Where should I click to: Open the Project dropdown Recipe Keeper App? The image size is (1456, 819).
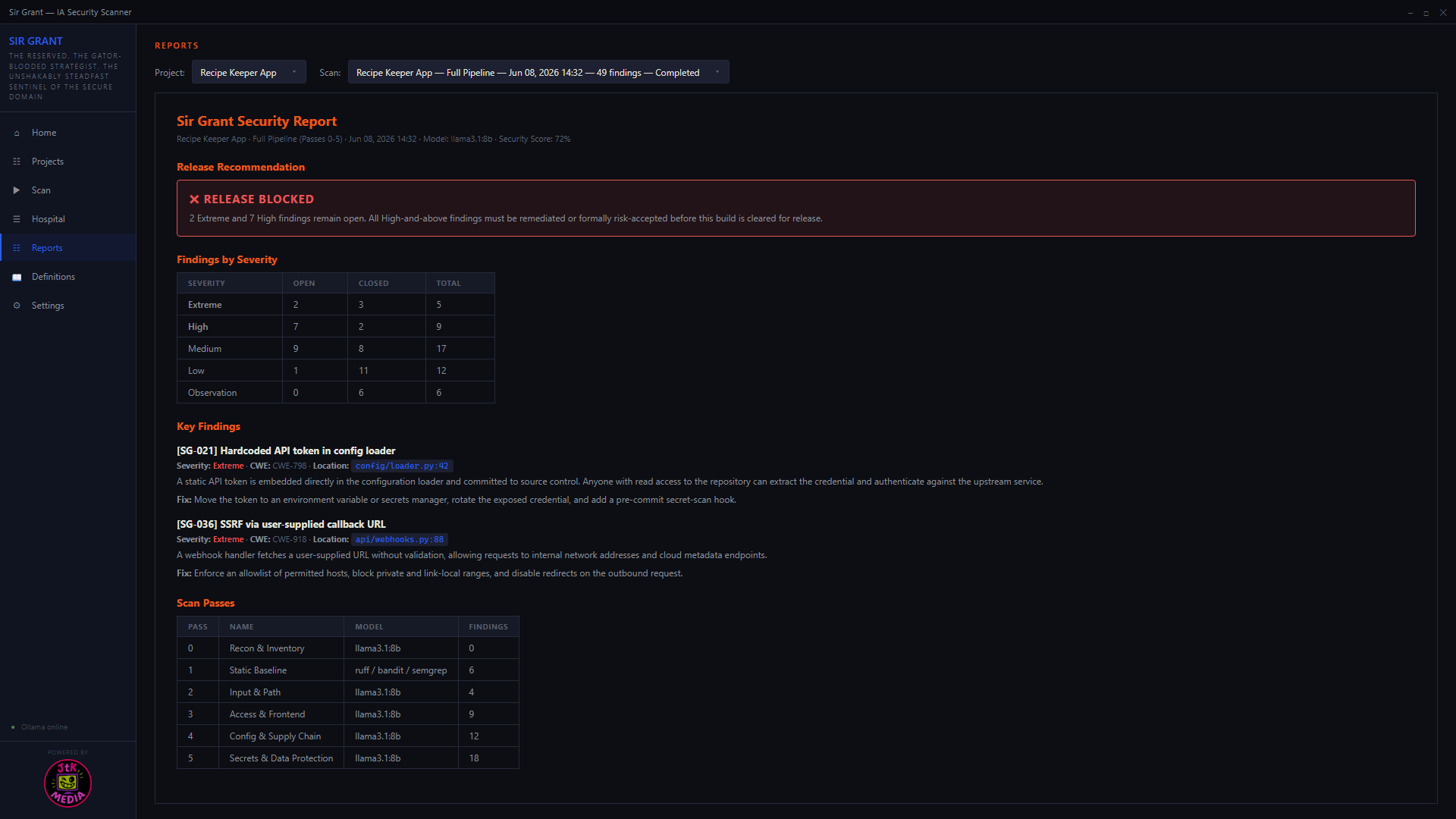249,72
